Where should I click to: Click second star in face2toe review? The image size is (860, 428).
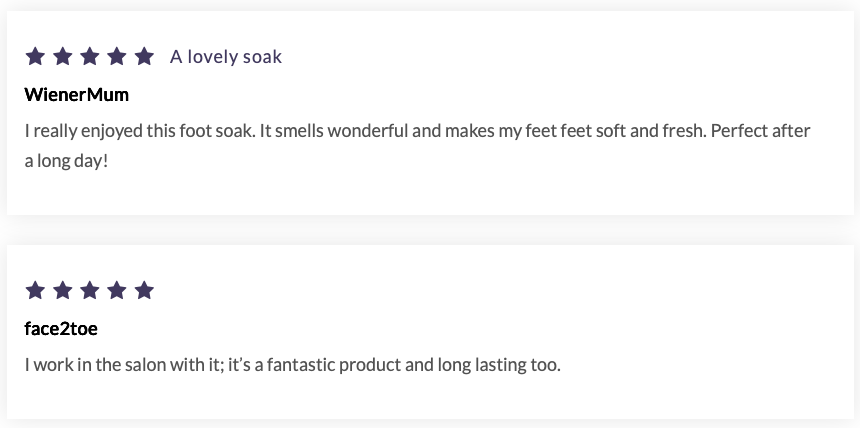click(x=62, y=291)
